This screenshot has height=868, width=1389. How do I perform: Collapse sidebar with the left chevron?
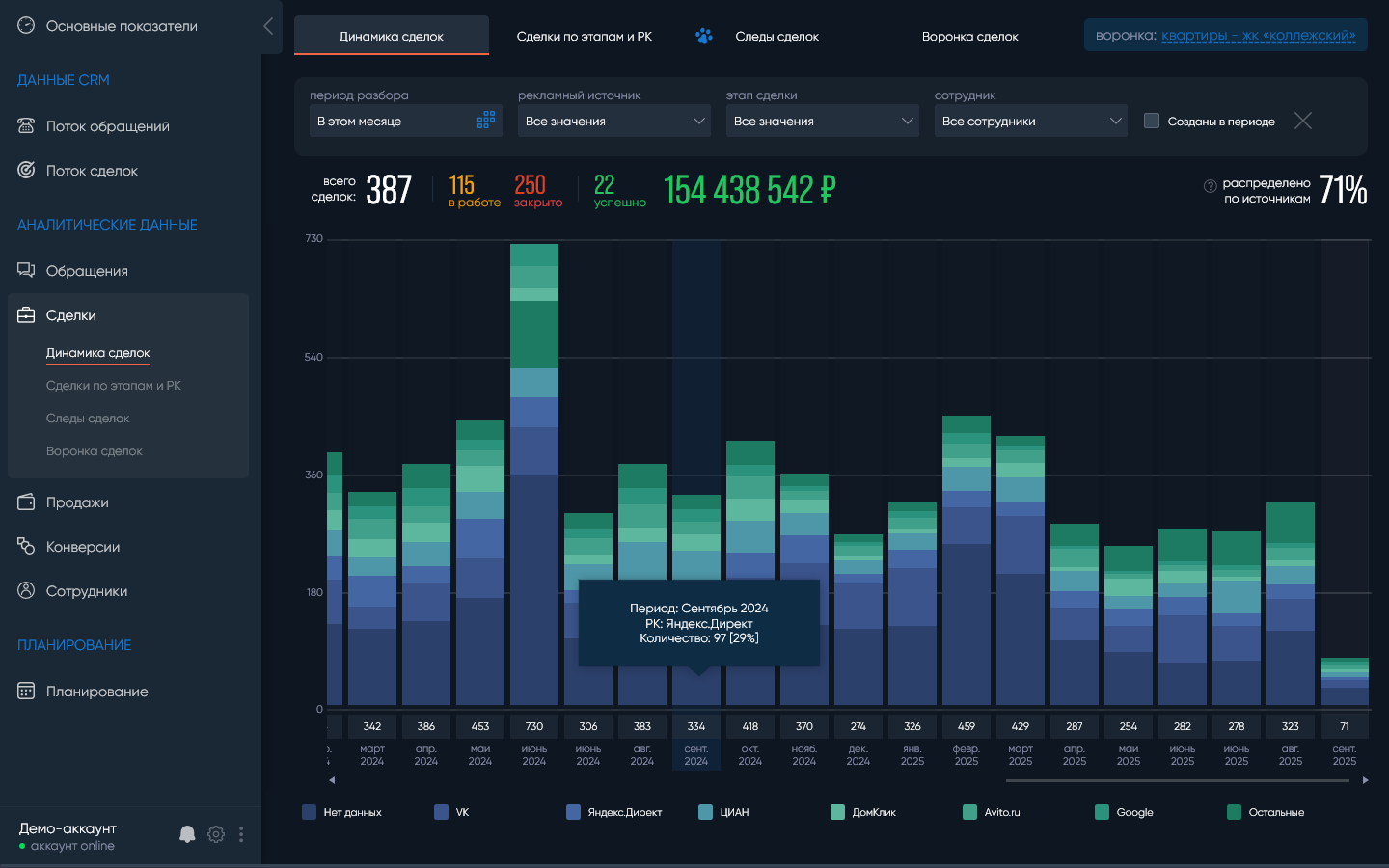pyautogui.click(x=268, y=26)
